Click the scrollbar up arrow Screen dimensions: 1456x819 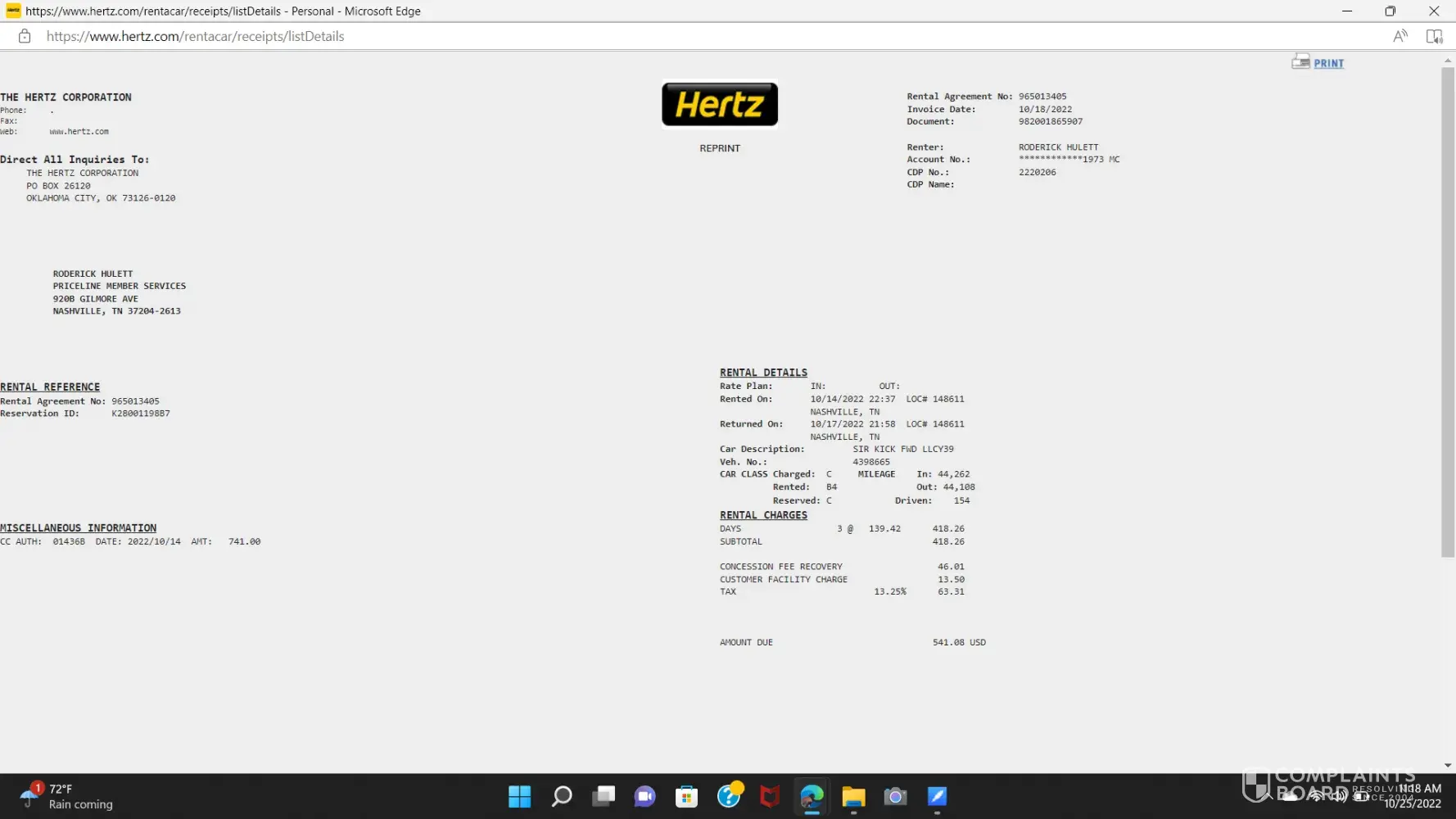pyautogui.click(x=1448, y=60)
